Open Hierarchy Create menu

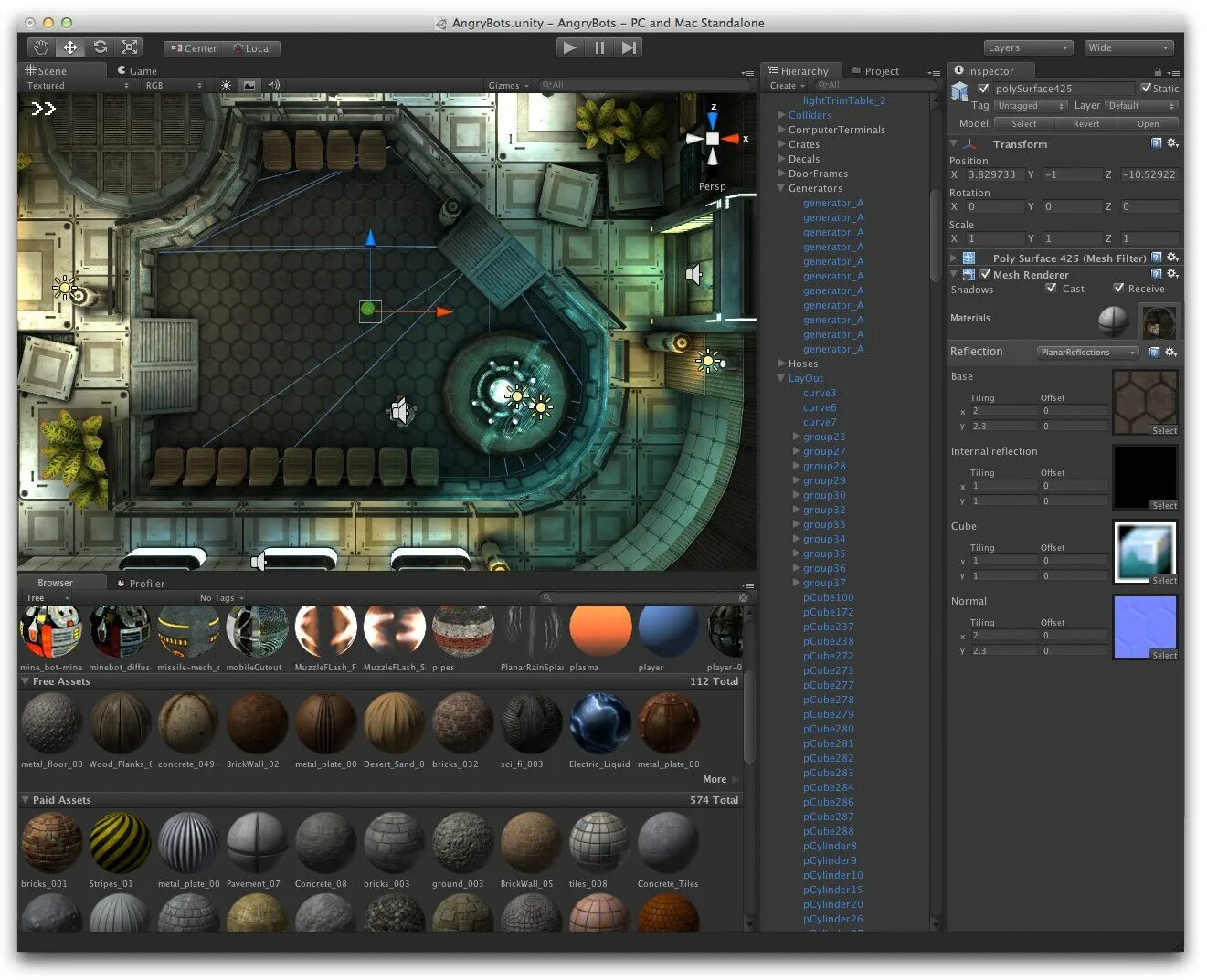(x=787, y=86)
